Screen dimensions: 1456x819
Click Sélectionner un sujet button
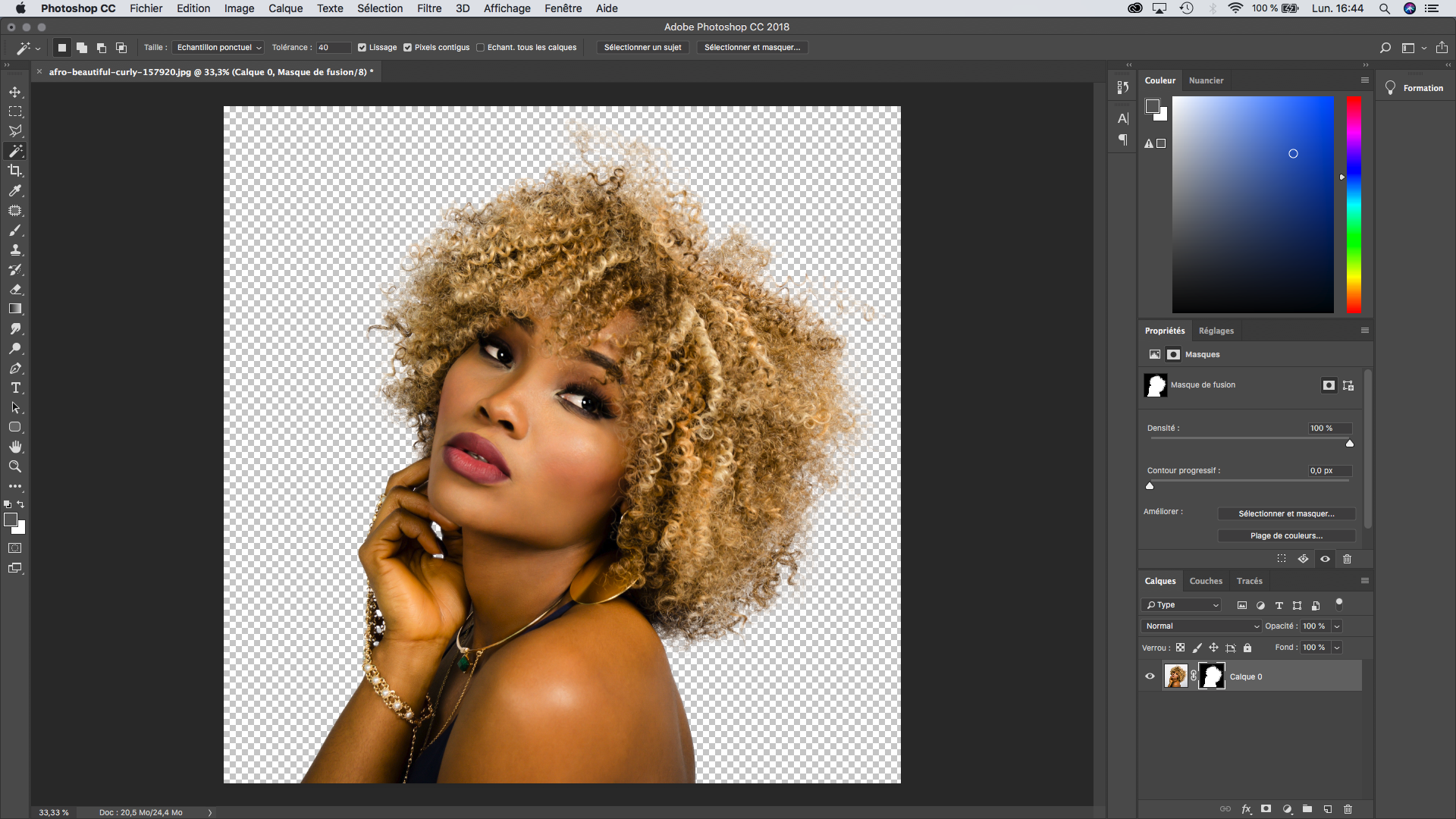coord(643,47)
